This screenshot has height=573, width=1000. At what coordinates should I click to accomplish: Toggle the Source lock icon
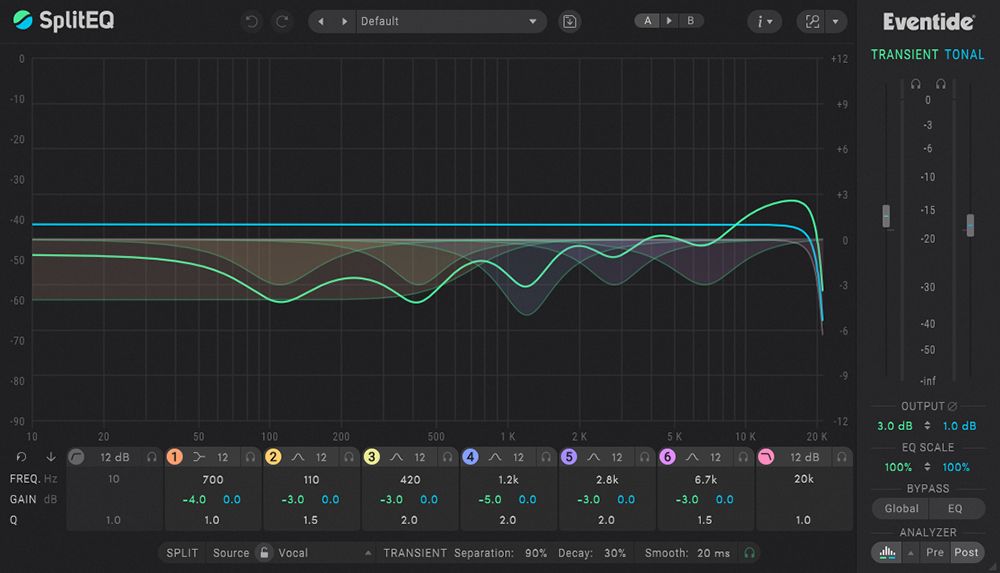(x=264, y=553)
